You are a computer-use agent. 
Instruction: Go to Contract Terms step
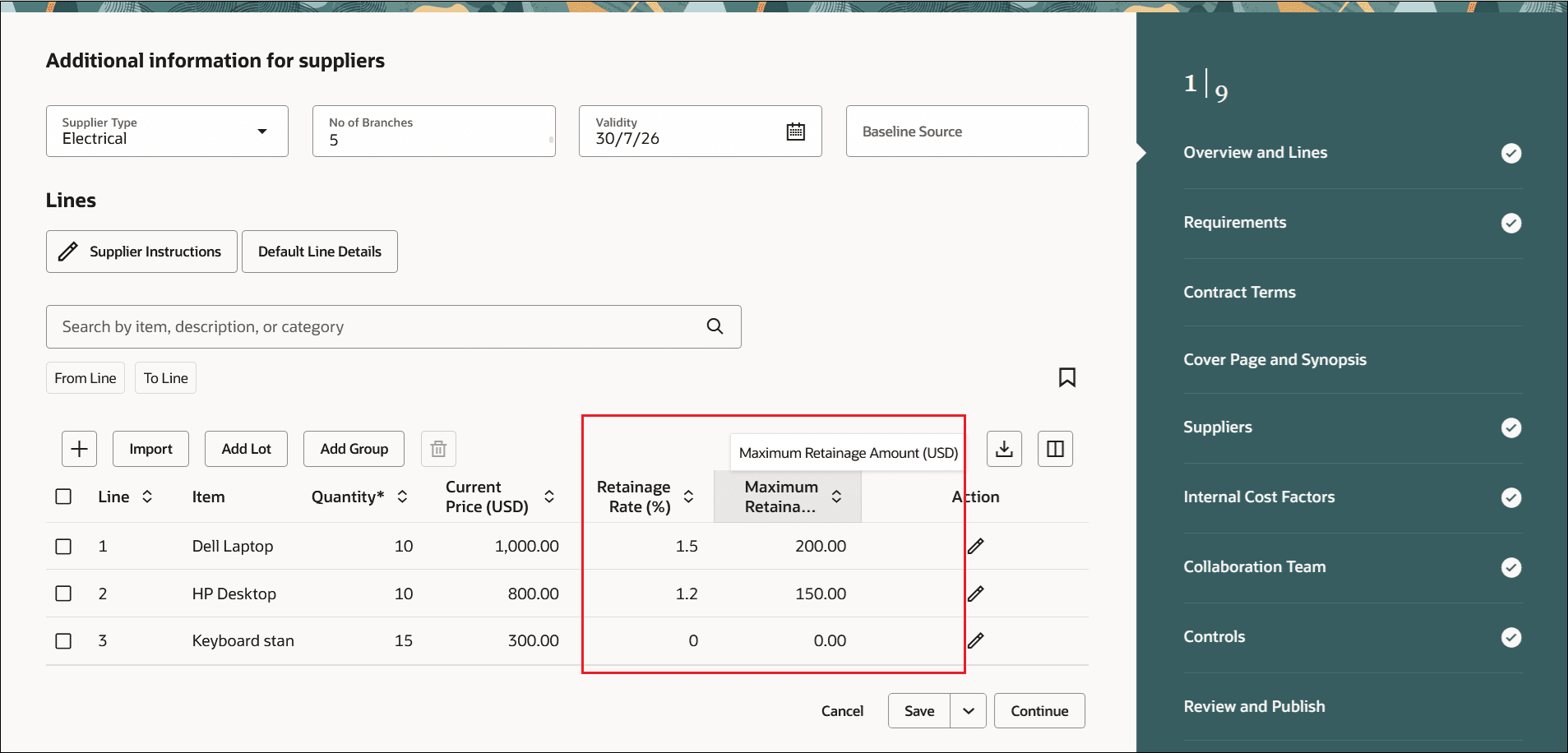(x=1239, y=293)
